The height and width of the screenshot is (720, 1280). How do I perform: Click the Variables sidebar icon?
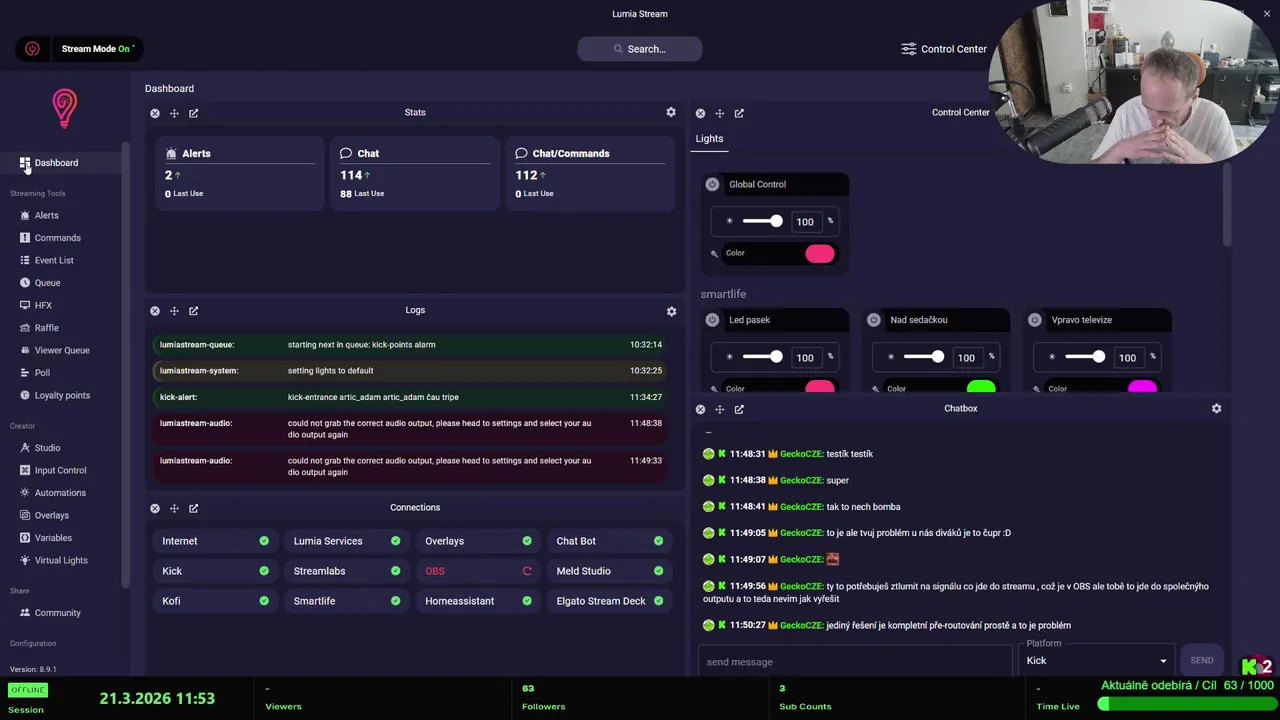click(25, 538)
